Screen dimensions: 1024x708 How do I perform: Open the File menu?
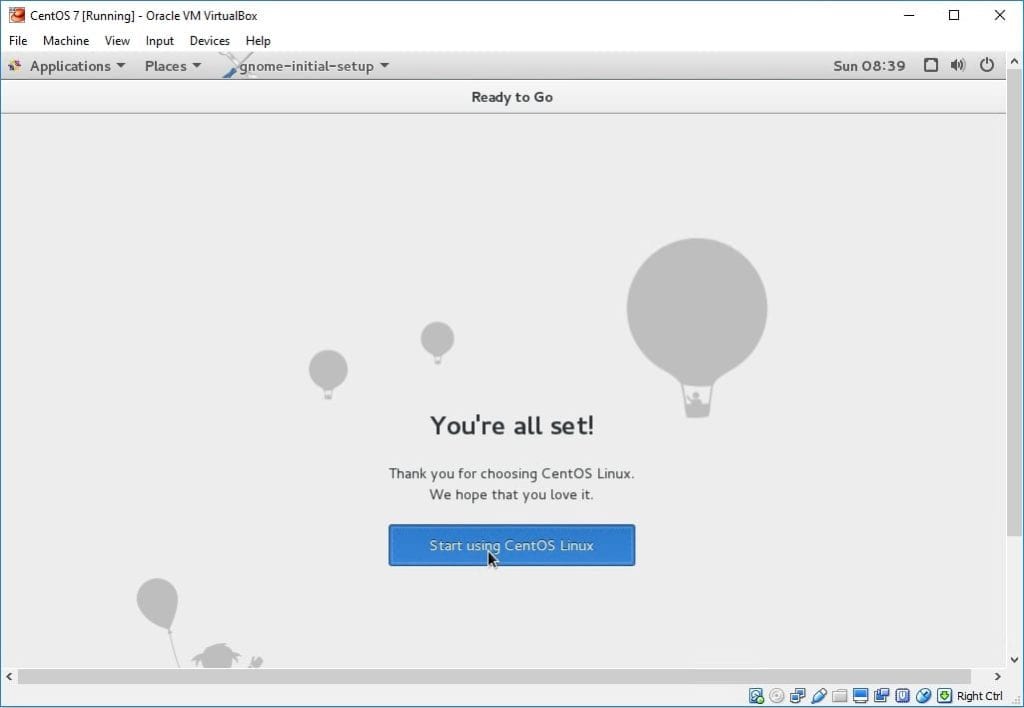click(x=18, y=40)
